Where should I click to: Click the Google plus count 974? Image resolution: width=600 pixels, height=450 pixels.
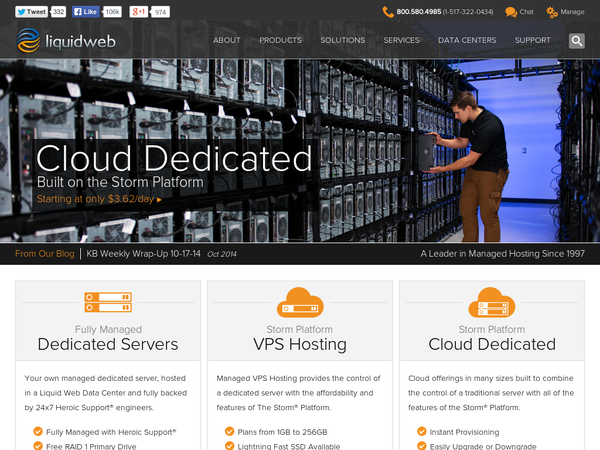pyautogui.click(x=160, y=12)
